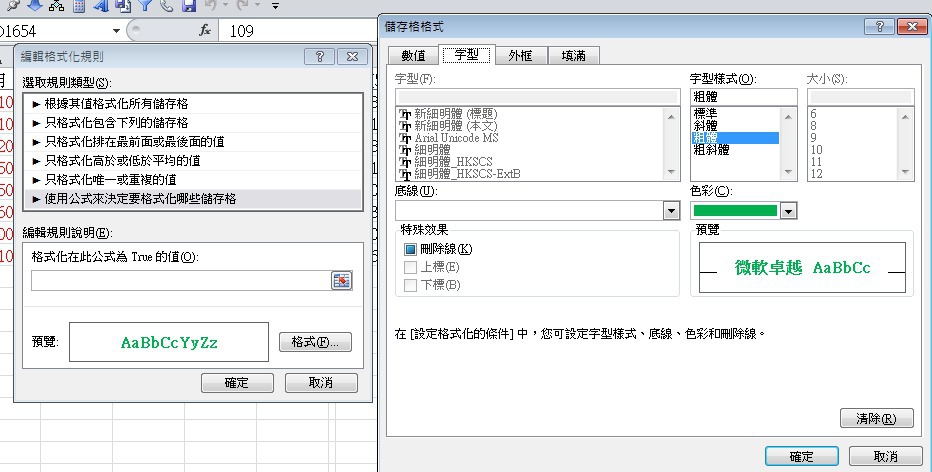This screenshot has height=472, width=932.
Task: Select rule type 只格式化排在最前面或最後面的值
Action: coord(193,141)
